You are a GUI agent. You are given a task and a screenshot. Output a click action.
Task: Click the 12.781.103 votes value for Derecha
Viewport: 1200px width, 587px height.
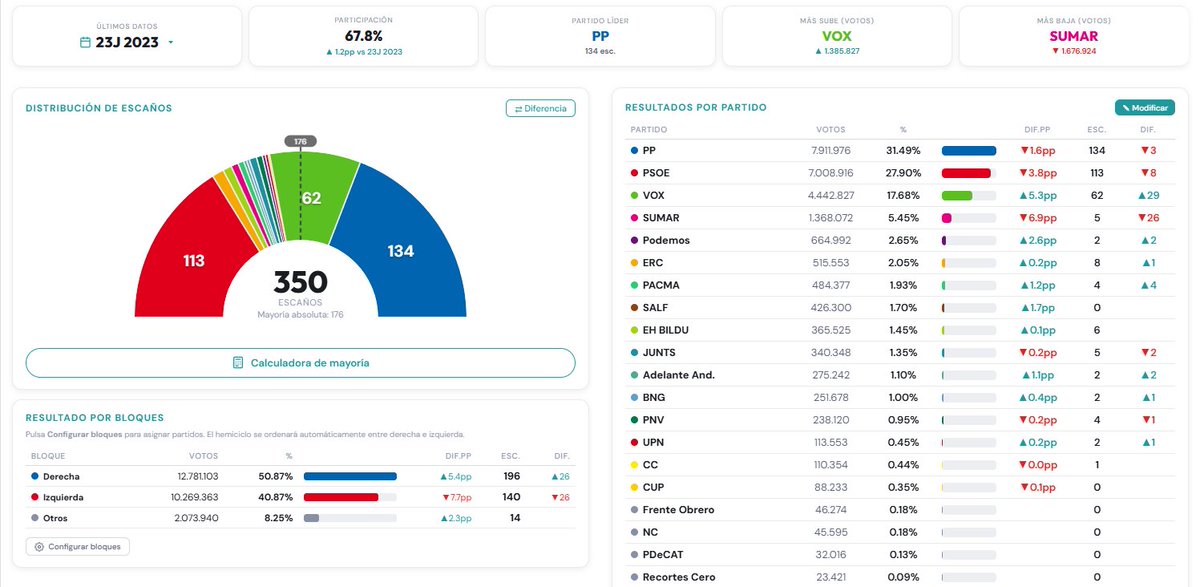point(196,476)
